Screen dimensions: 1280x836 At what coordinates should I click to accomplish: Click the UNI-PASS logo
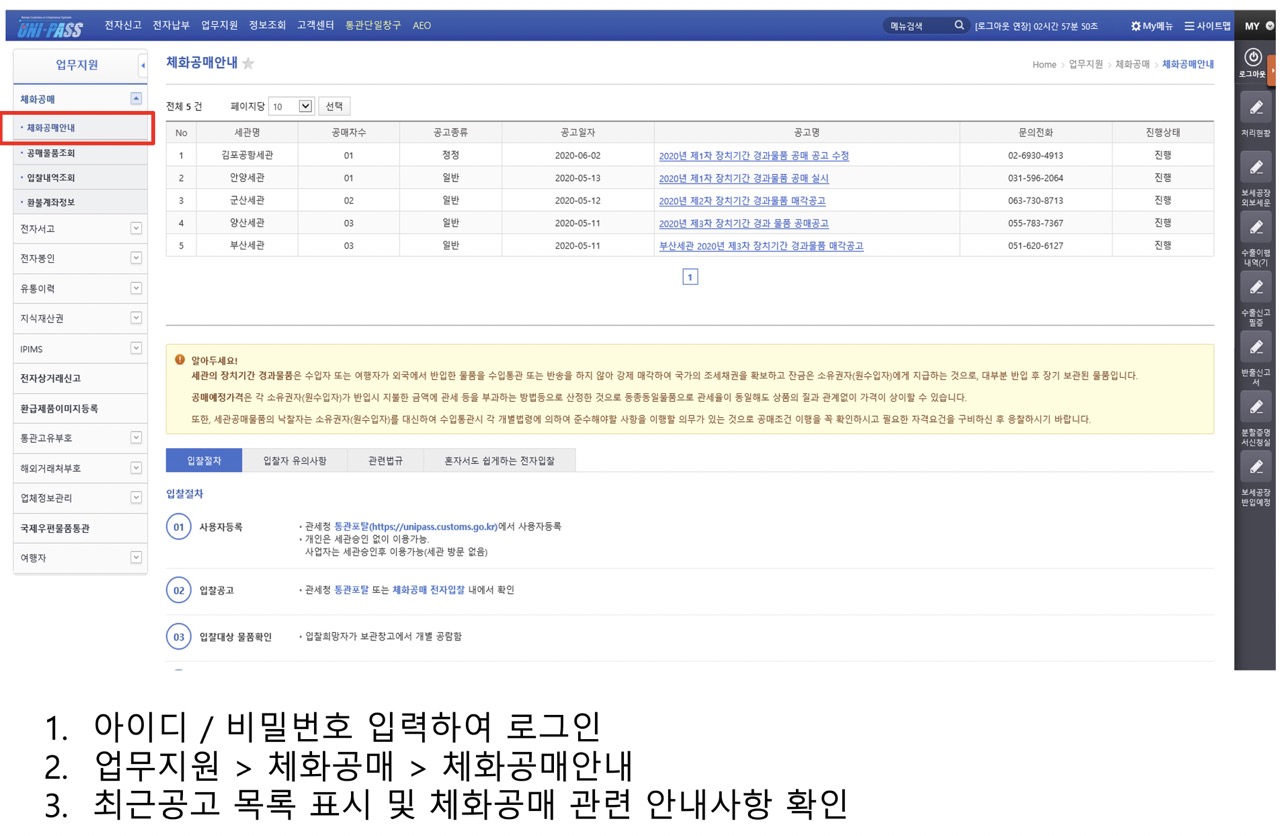click(50, 26)
